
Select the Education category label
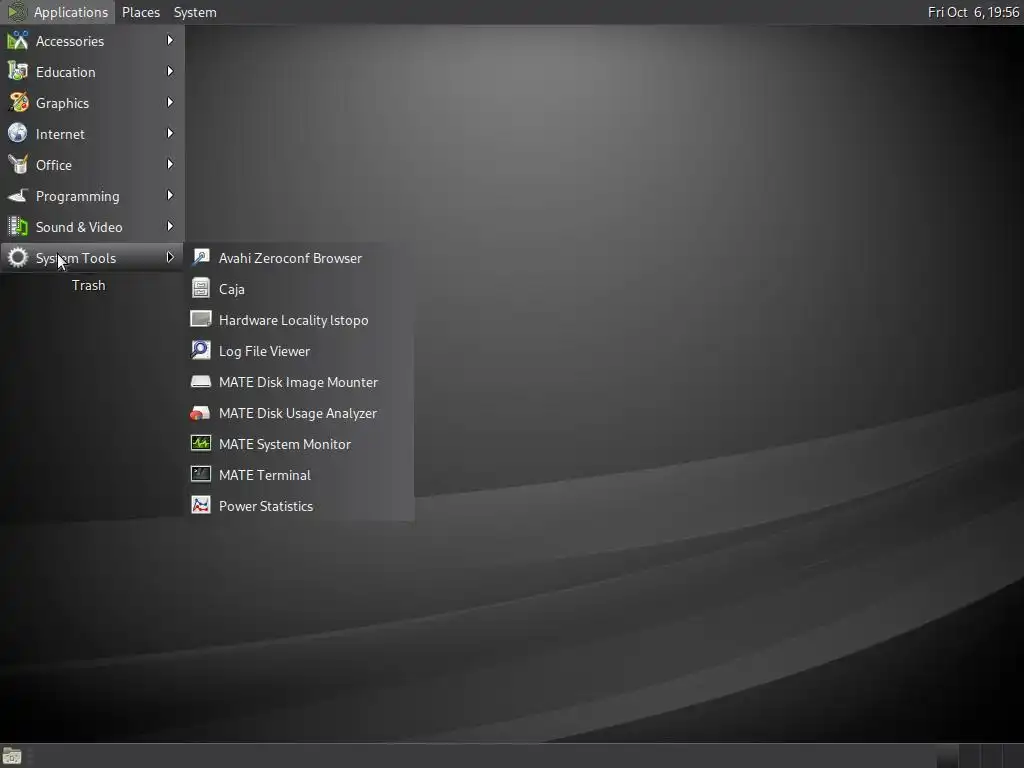point(65,72)
